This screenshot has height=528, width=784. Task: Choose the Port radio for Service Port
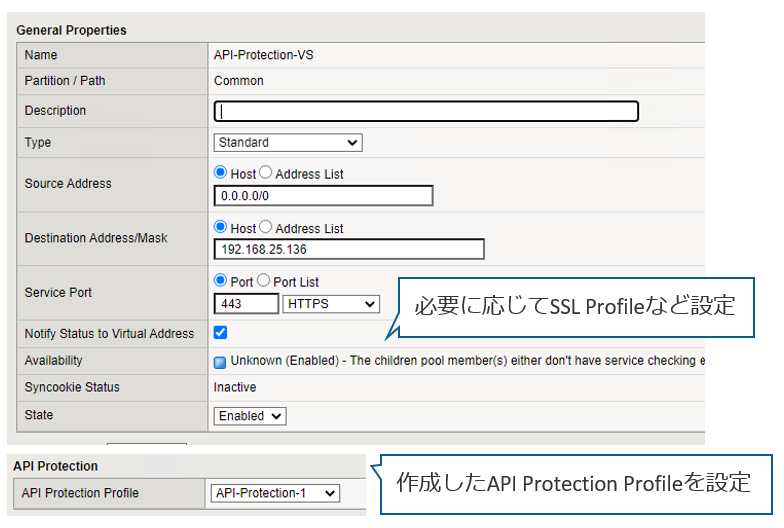tap(221, 282)
